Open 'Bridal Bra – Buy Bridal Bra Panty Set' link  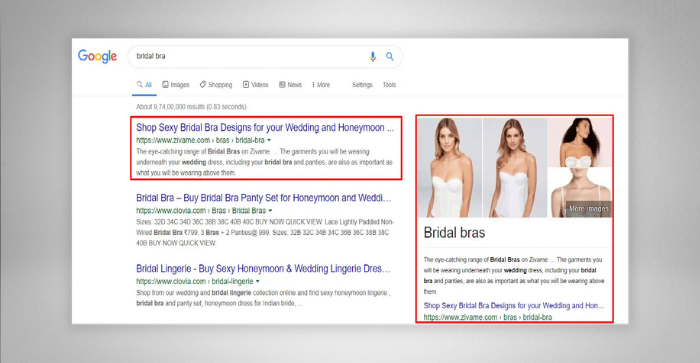click(x=263, y=198)
